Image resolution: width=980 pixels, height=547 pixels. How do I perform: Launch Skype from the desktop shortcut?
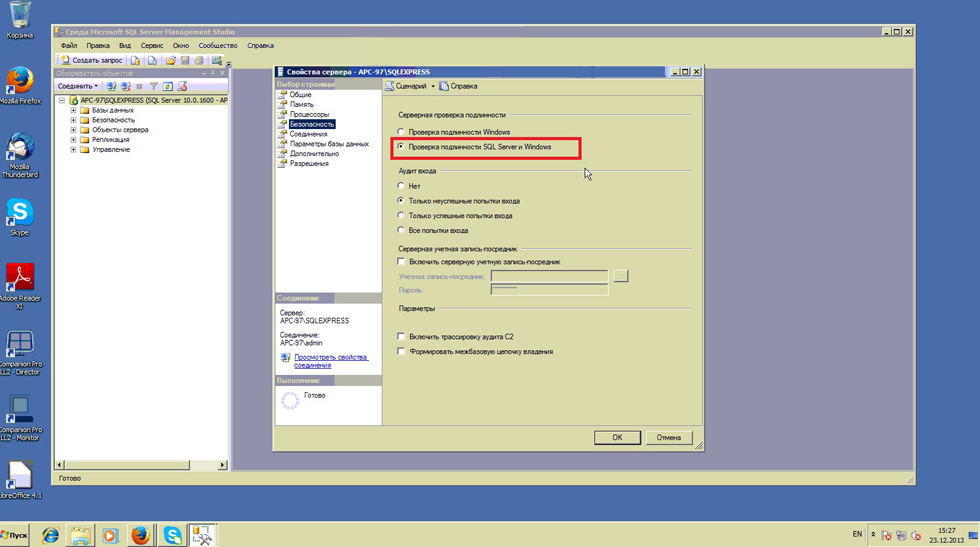pos(19,213)
